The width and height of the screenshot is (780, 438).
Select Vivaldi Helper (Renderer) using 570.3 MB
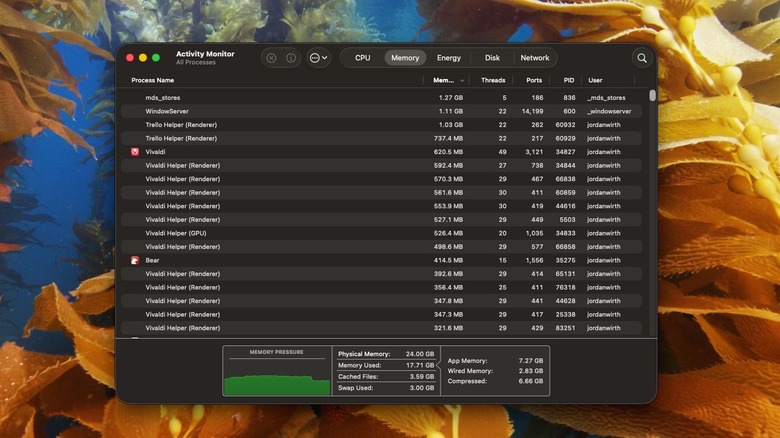point(382,179)
